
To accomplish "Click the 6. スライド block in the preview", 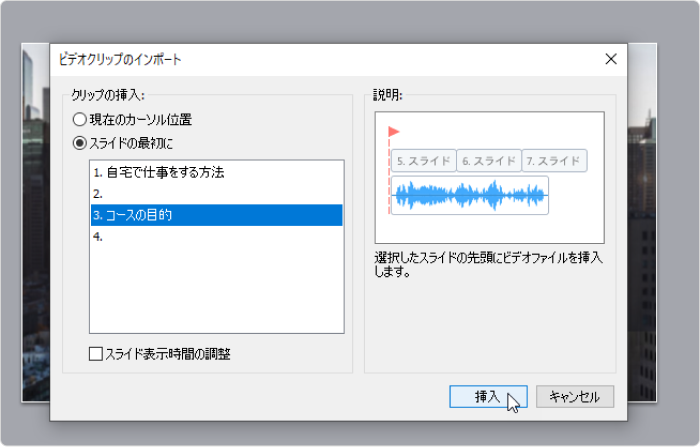I will pos(489,161).
